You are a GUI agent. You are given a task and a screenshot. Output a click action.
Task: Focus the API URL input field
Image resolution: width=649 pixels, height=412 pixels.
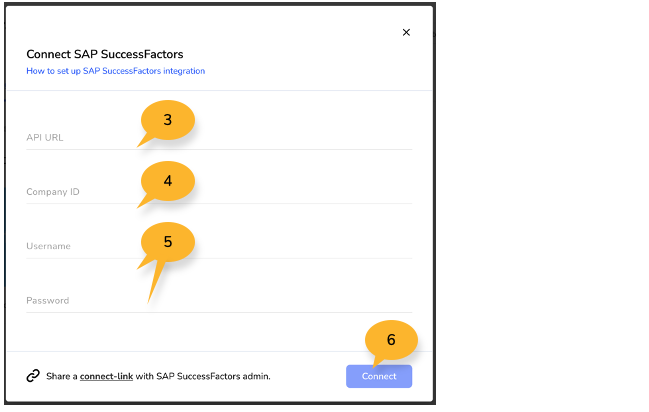(x=218, y=137)
